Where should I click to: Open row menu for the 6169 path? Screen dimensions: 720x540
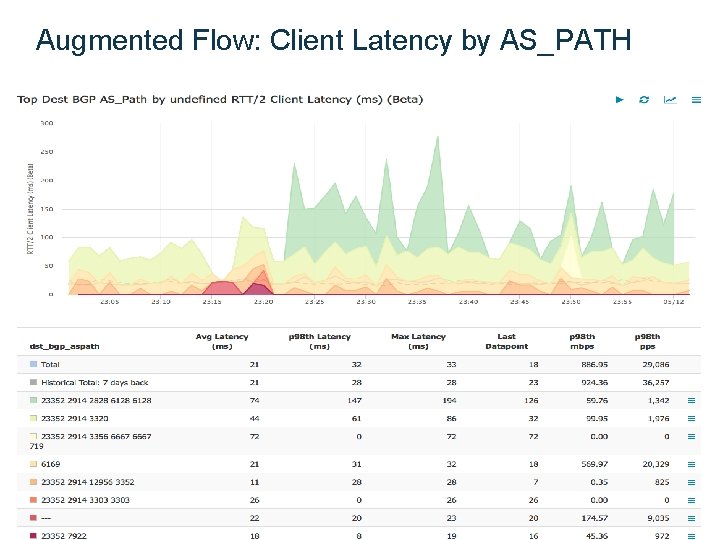(691, 464)
